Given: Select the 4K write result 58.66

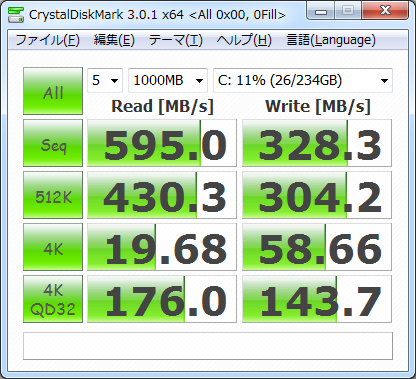Looking at the screenshot, I should click(x=317, y=247).
